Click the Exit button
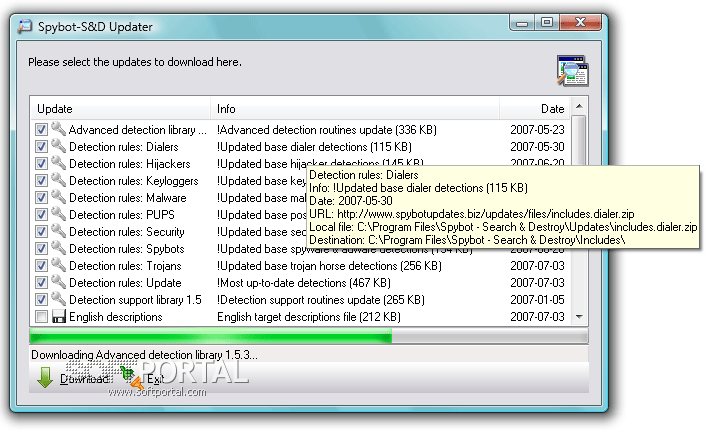Screen dimensions: 716x432 [x=143, y=378]
